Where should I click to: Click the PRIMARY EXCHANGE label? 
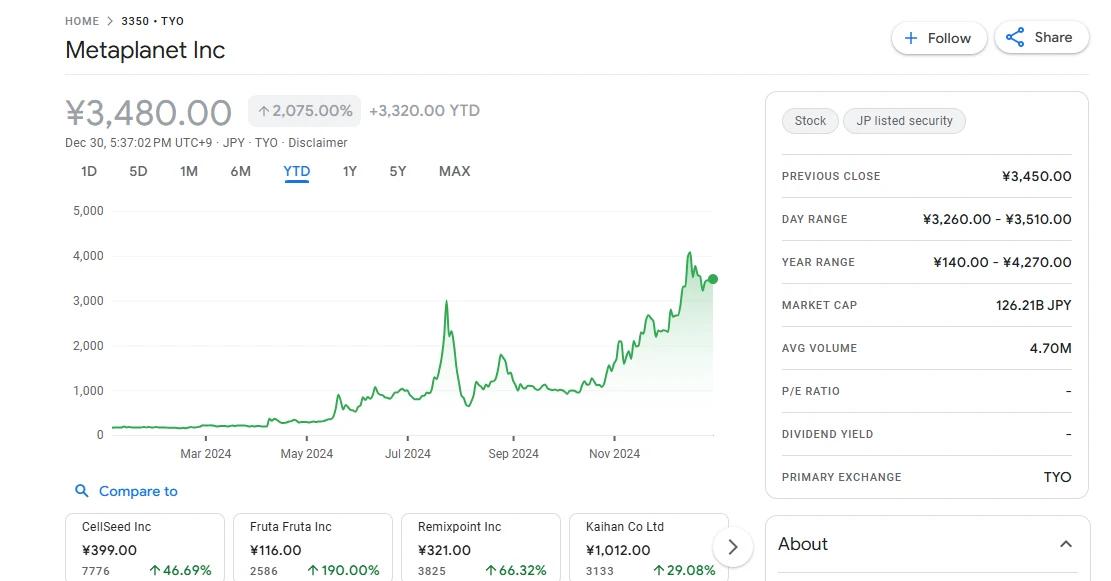pyautogui.click(x=842, y=478)
